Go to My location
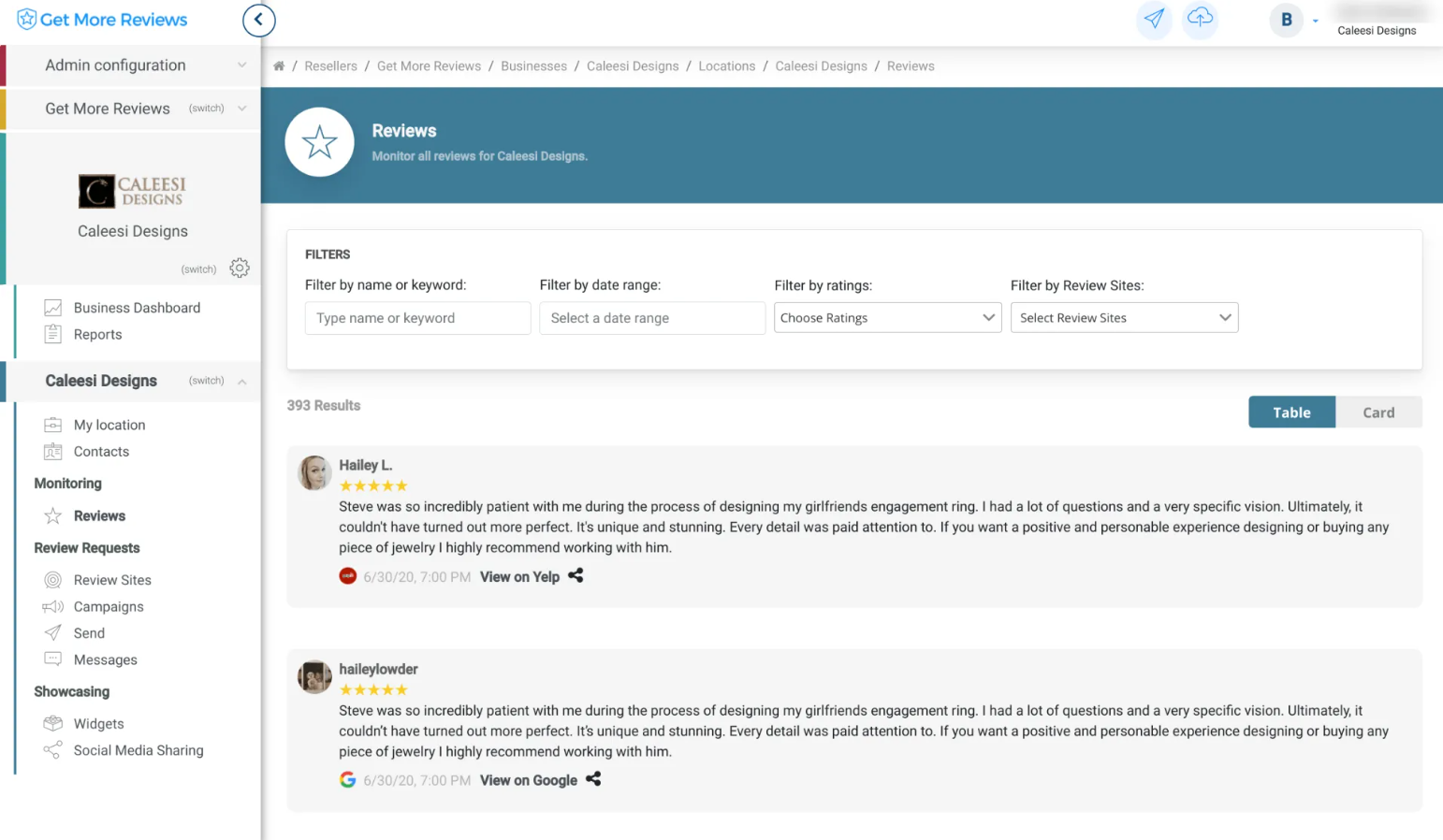The height and width of the screenshot is (840, 1443). [x=109, y=425]
